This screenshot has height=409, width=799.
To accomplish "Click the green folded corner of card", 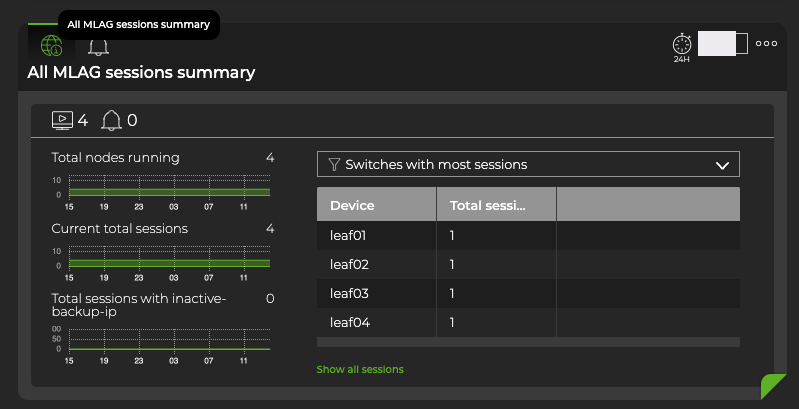I will click(773, 386).
